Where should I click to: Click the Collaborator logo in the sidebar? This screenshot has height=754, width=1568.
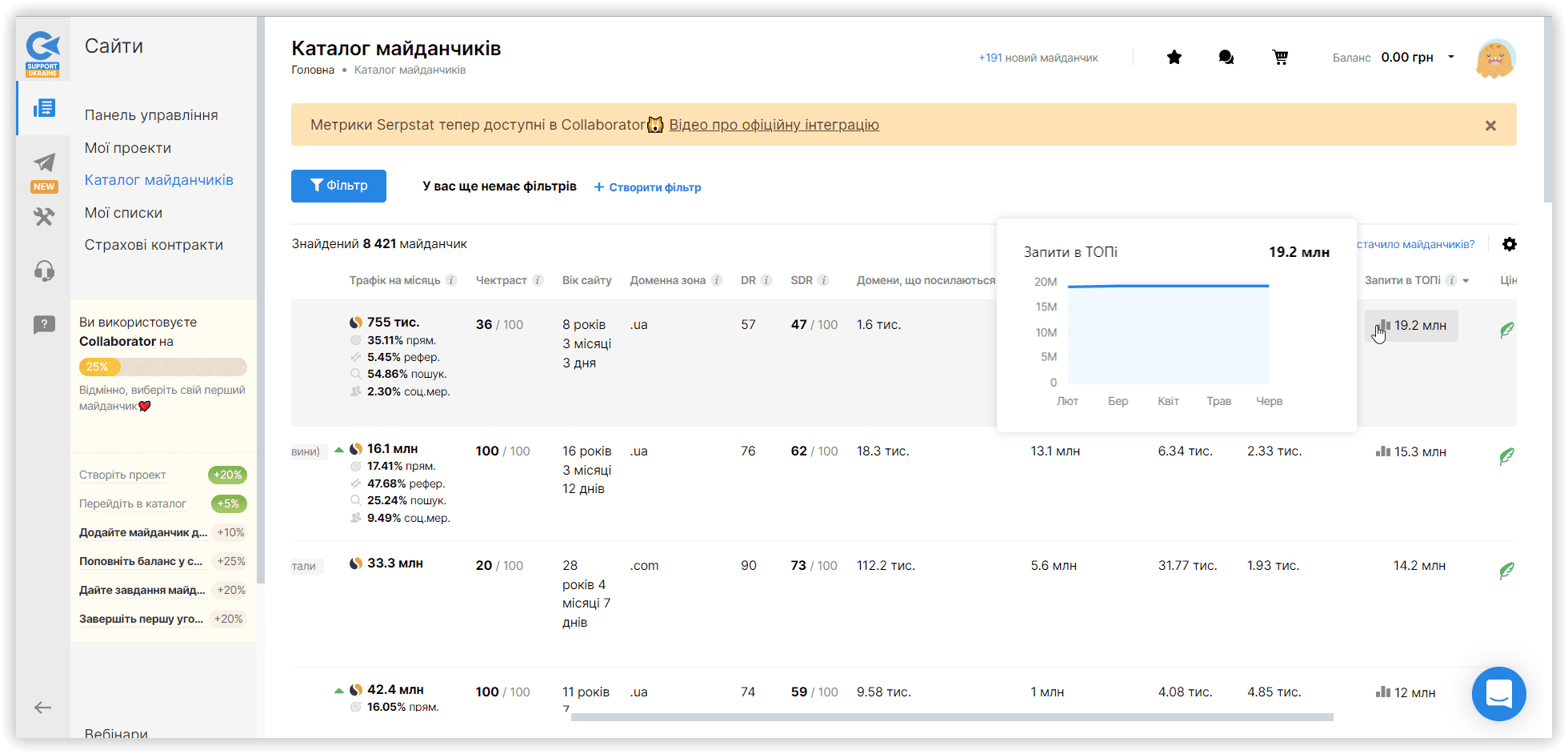point(43,54)
